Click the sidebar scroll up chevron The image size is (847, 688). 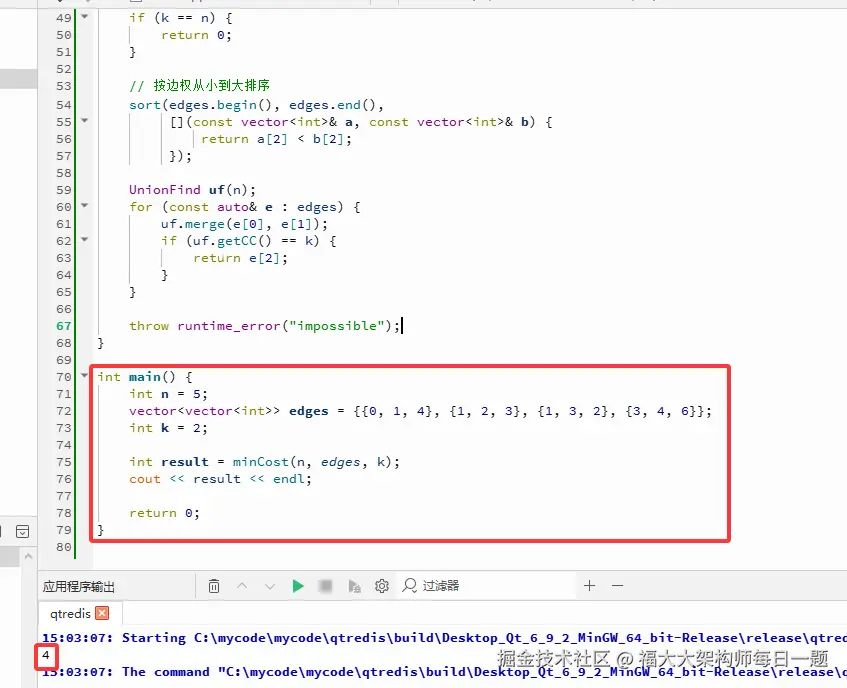pos(29,556)
